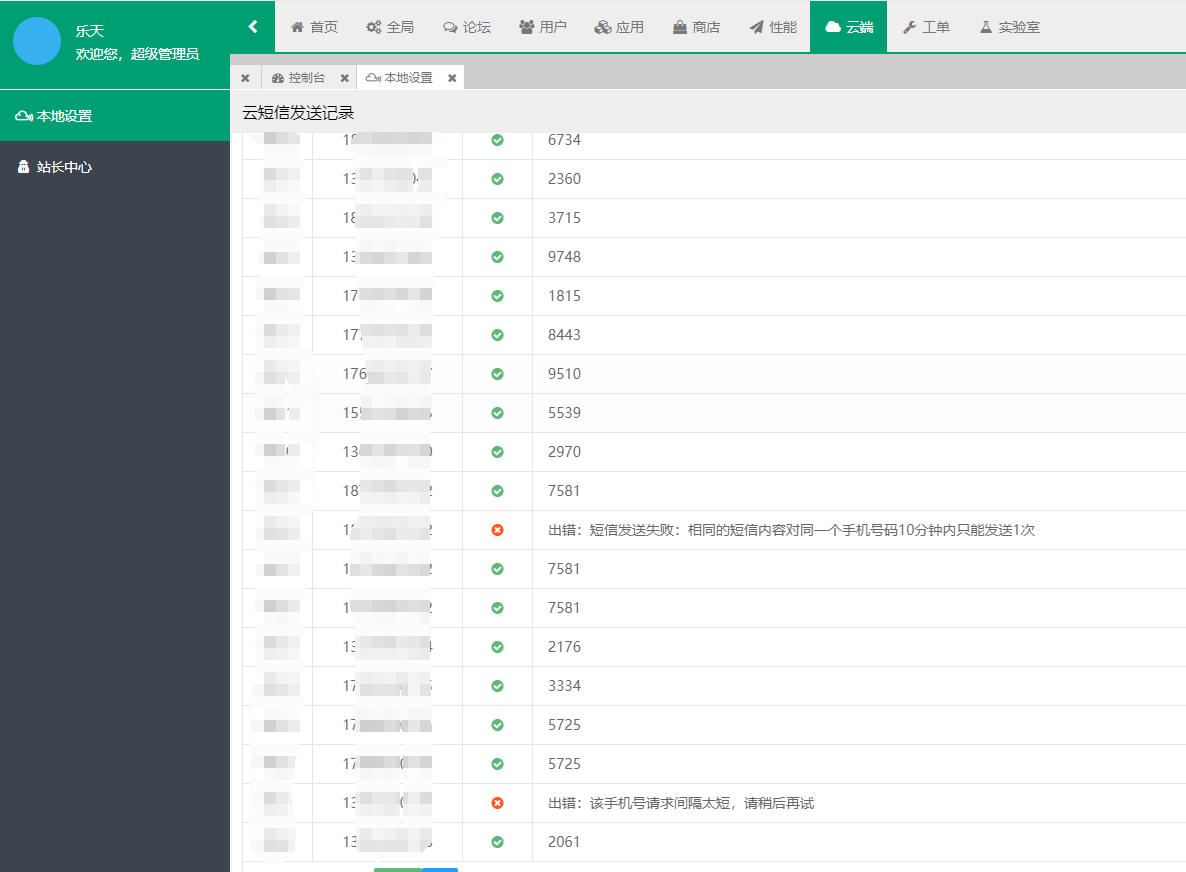1186x872 pixels.
Task: Click the code value 2176
Action: [564, 647]
